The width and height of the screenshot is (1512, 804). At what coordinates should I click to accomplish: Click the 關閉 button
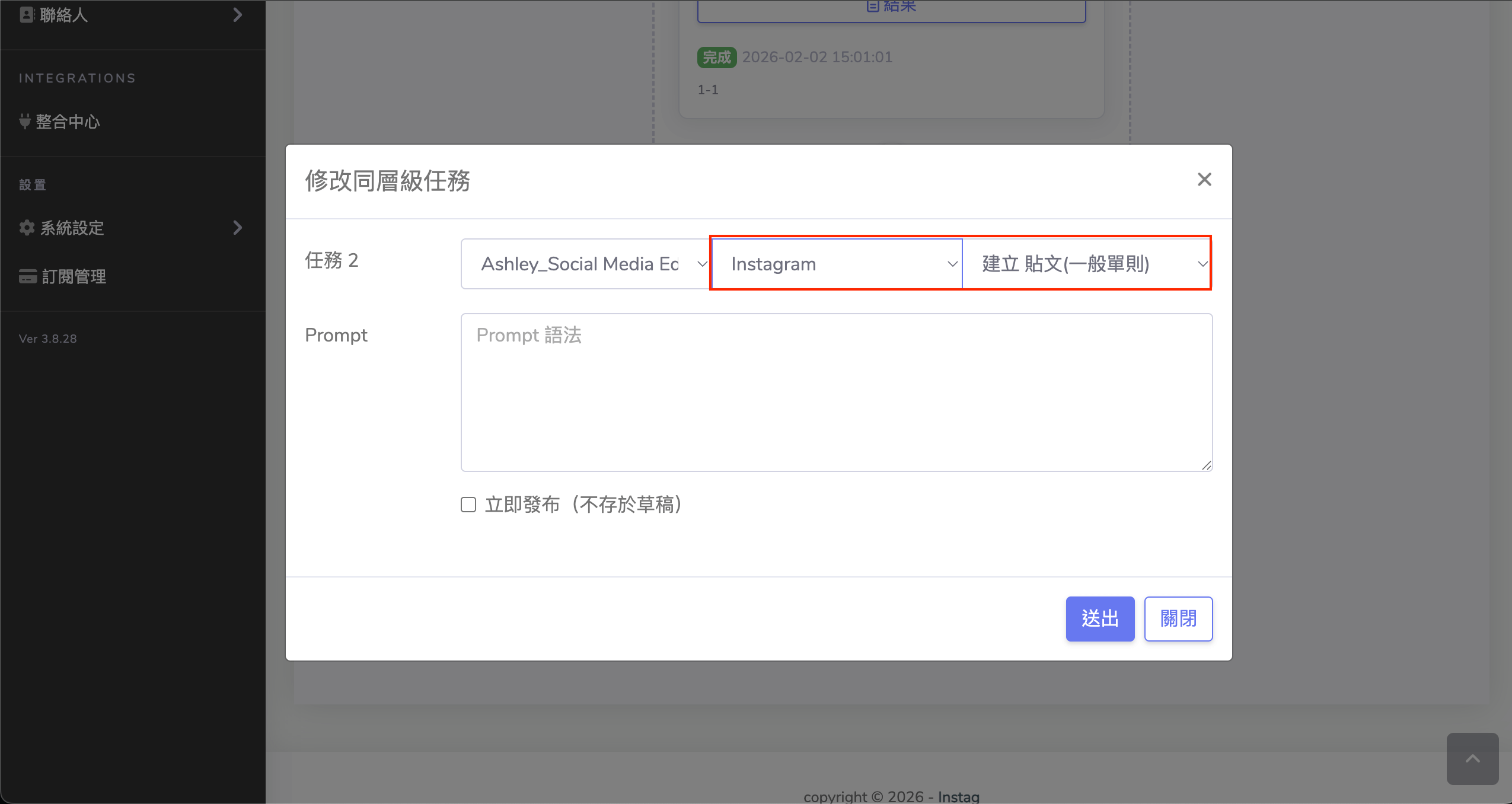pyautogui.click(x=1178, y=618)
